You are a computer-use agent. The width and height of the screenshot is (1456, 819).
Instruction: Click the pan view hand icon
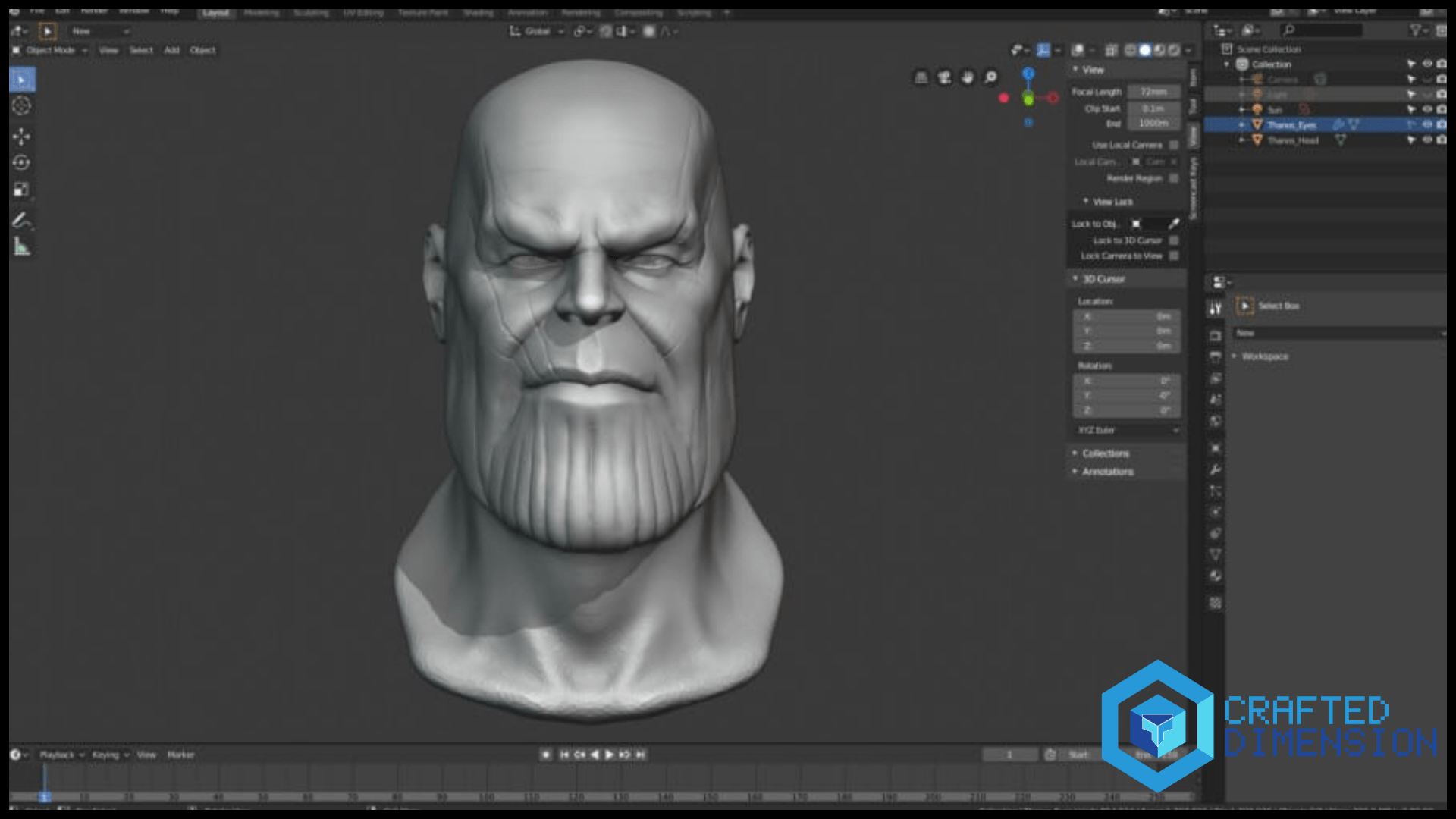[x=968, y=77]
